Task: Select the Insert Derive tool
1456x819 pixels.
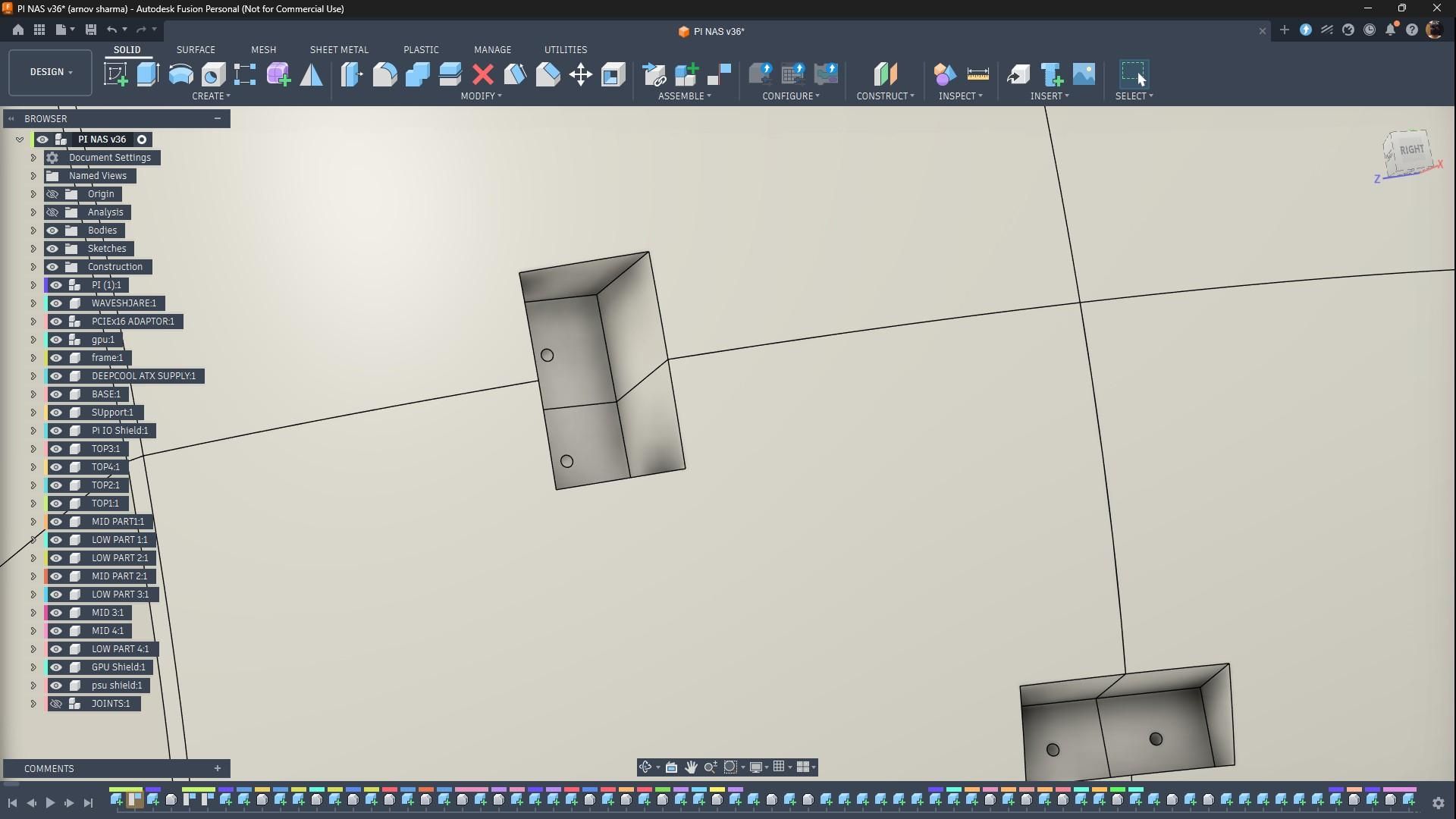Action: click(1018, 74)
